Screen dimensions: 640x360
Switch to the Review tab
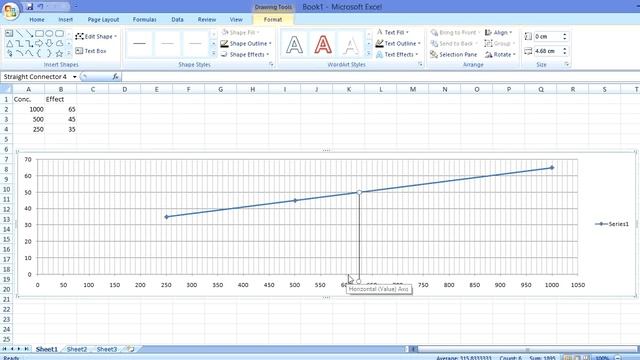tap(207, 19)
